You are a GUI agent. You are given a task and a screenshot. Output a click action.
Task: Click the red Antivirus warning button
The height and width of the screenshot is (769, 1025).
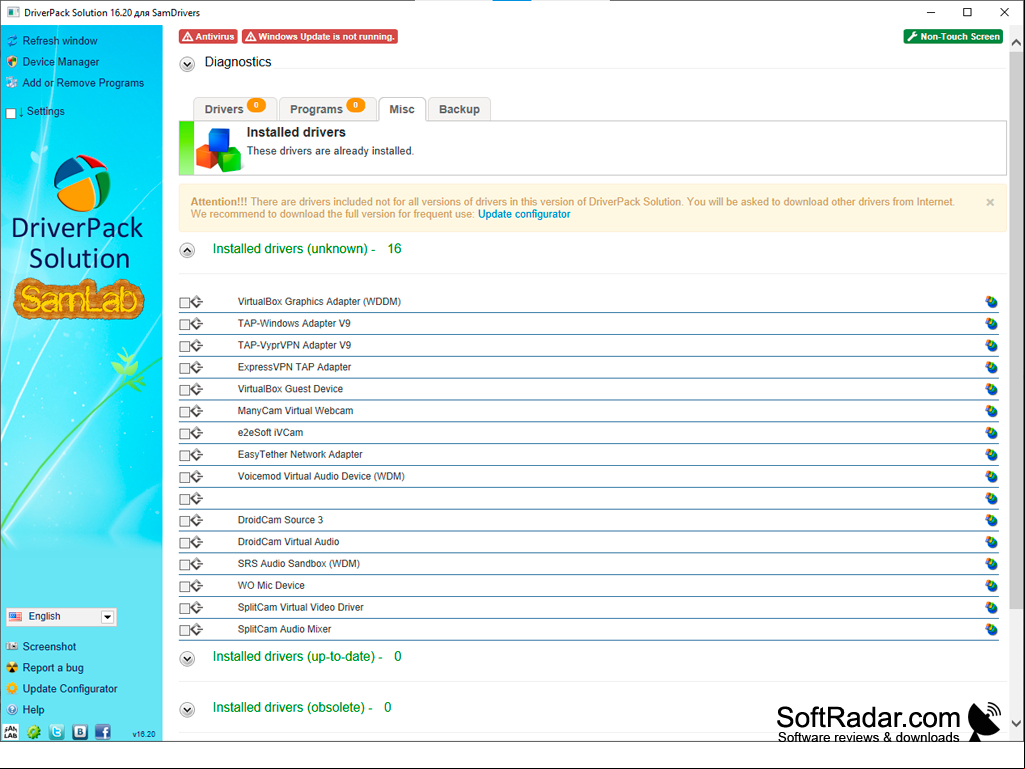[208, 37]
